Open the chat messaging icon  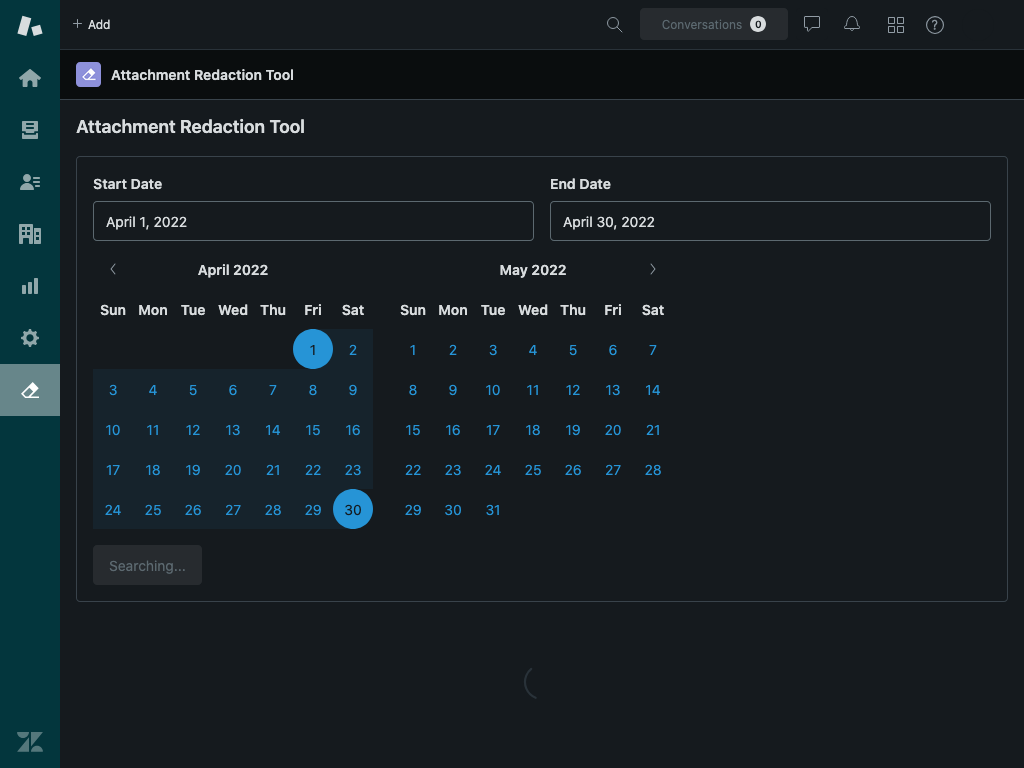812,24
